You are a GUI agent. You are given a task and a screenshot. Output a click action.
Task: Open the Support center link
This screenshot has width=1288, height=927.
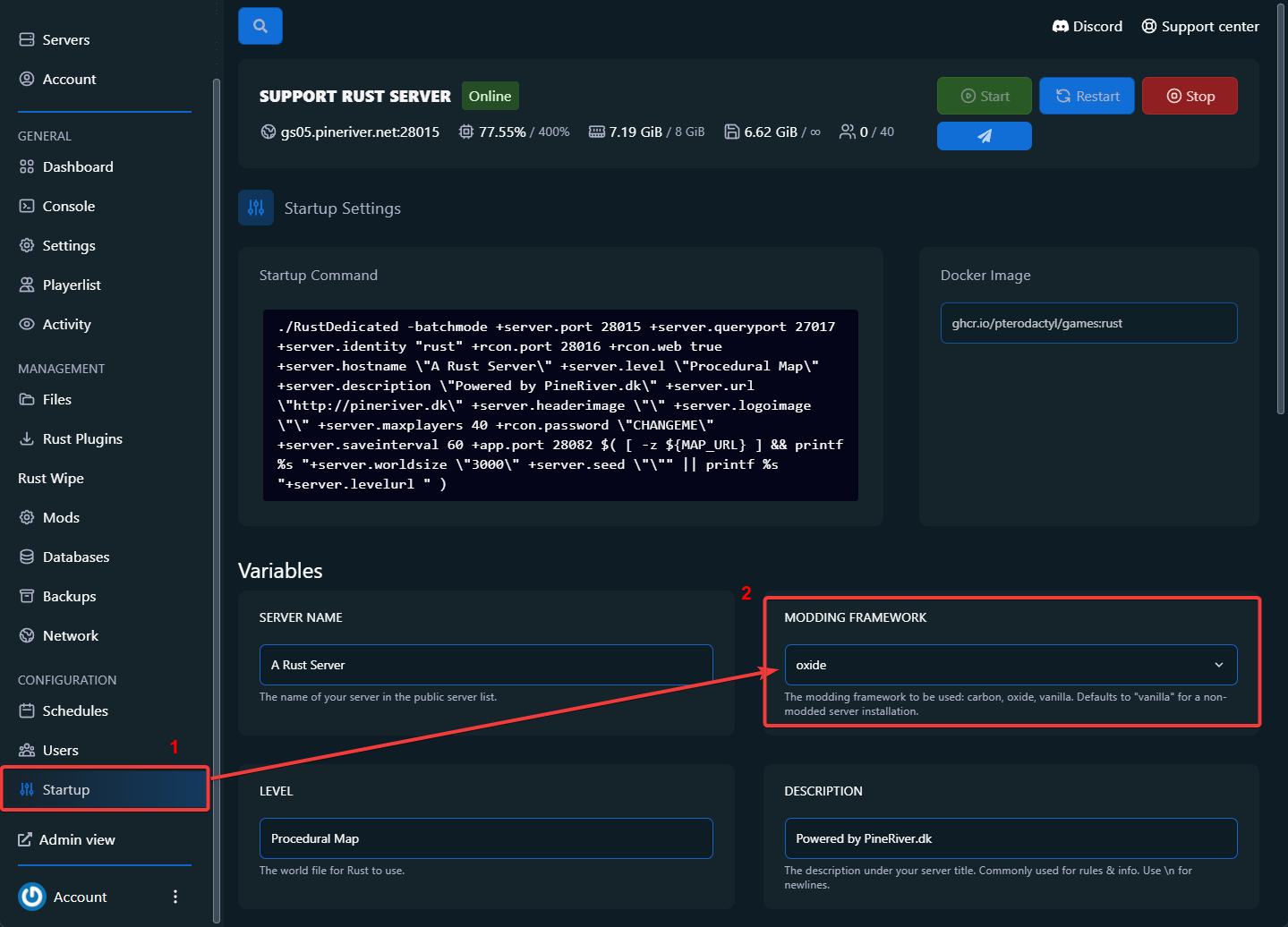pos(1200,27)
